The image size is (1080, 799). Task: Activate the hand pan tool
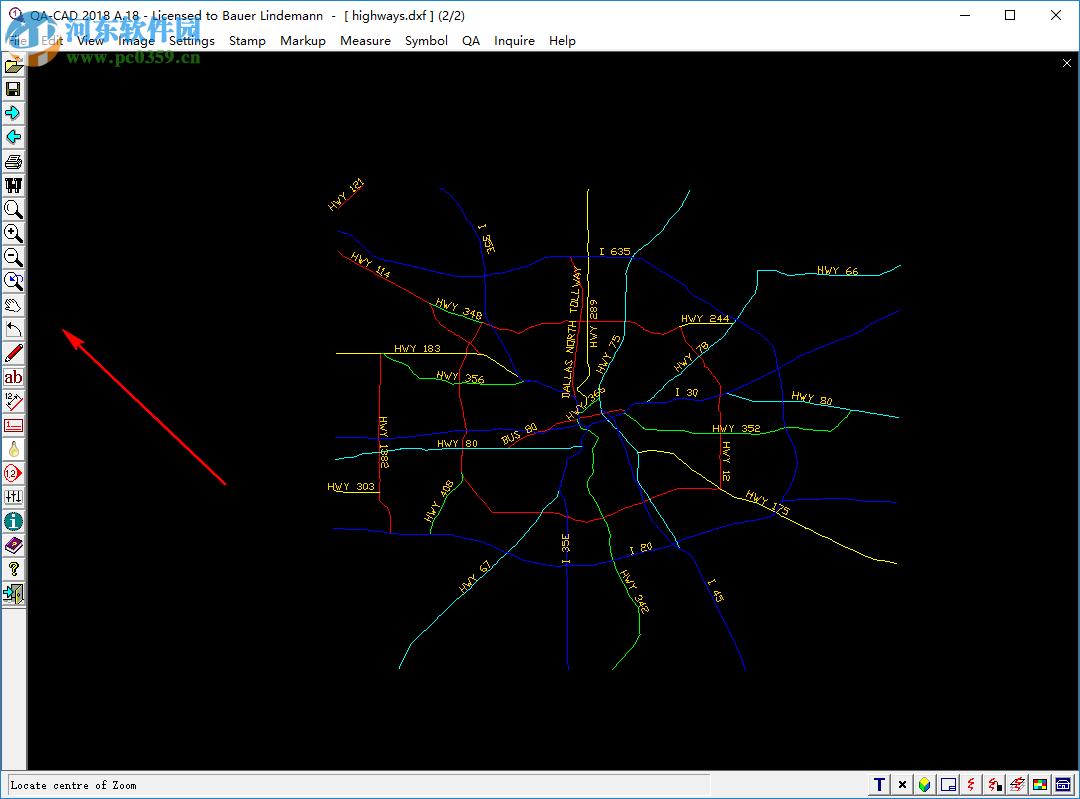coord(13,305)
